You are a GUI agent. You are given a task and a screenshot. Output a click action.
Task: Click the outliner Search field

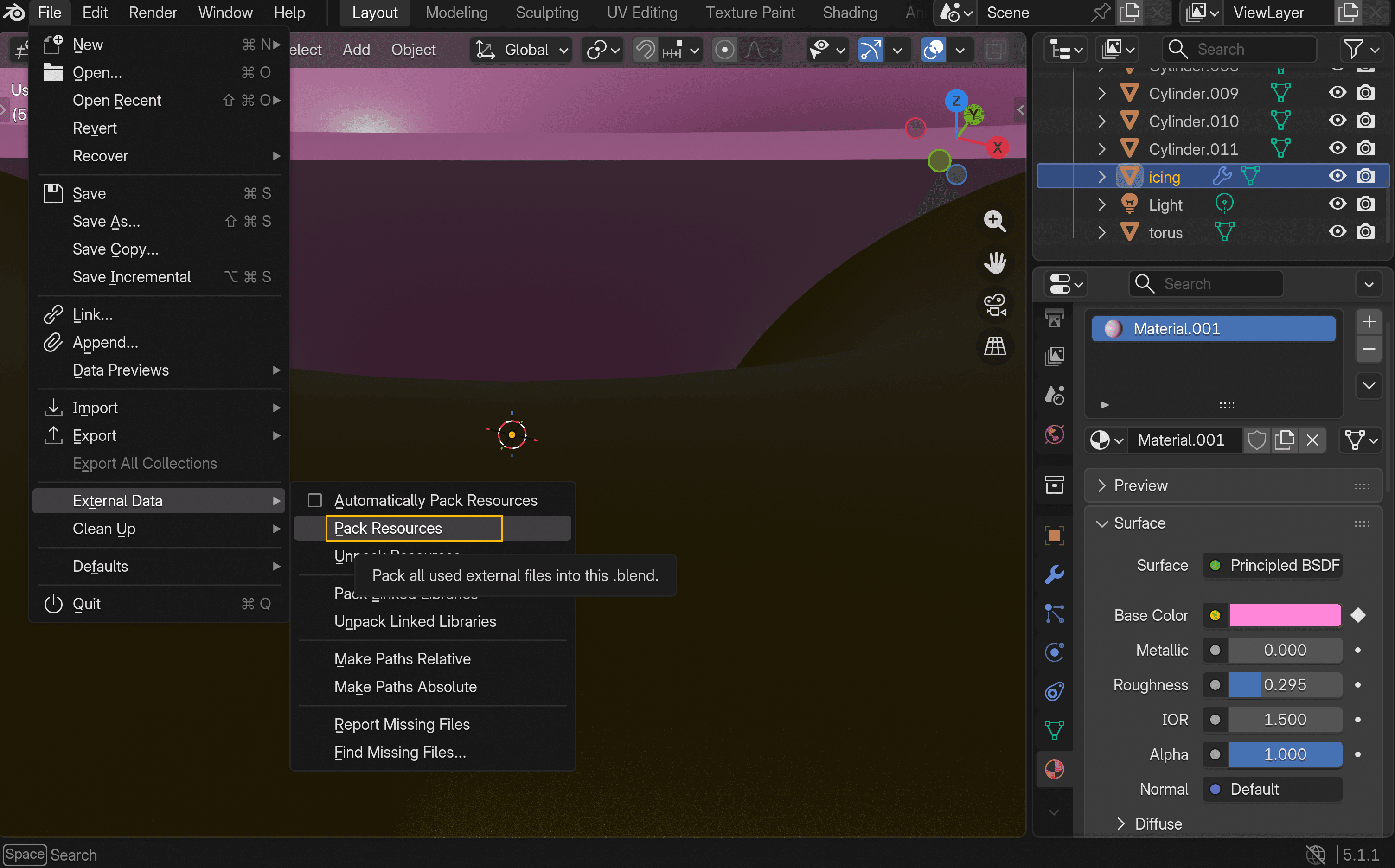point(1240,50)
